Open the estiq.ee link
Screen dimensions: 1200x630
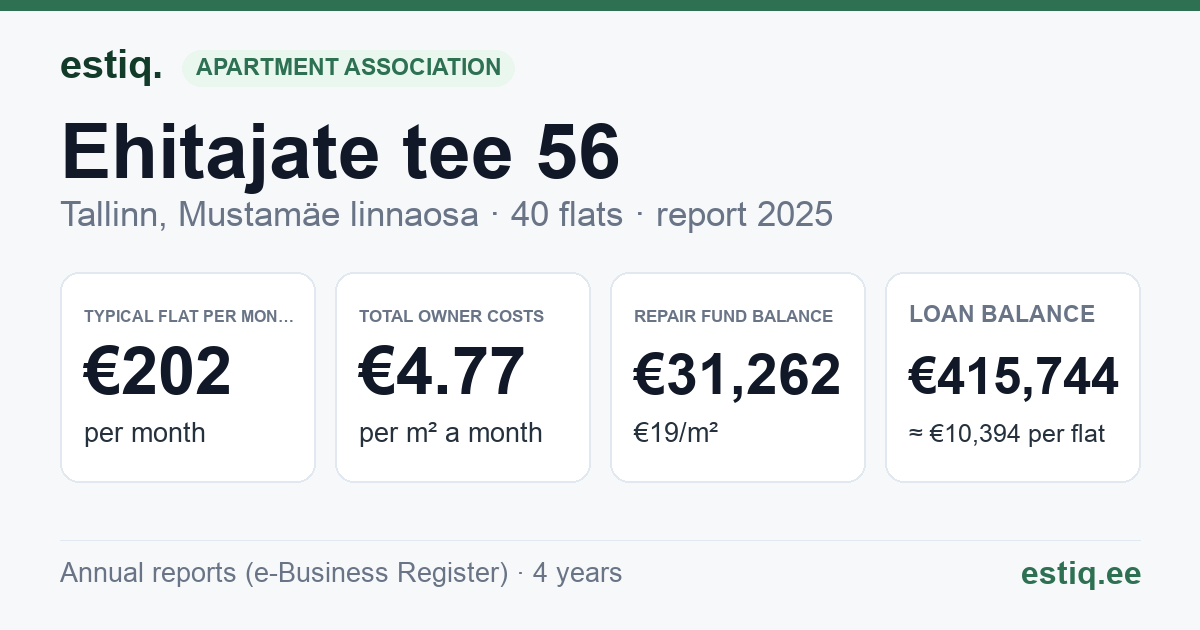pos(1080,573)
